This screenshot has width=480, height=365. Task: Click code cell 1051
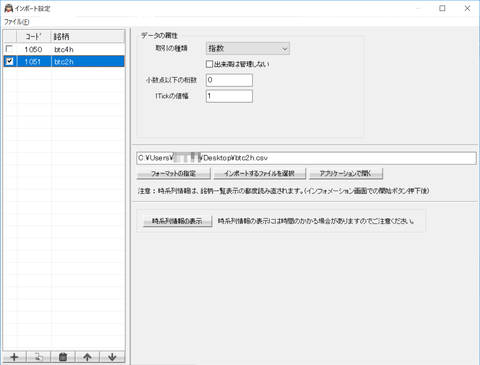point(33,62)
